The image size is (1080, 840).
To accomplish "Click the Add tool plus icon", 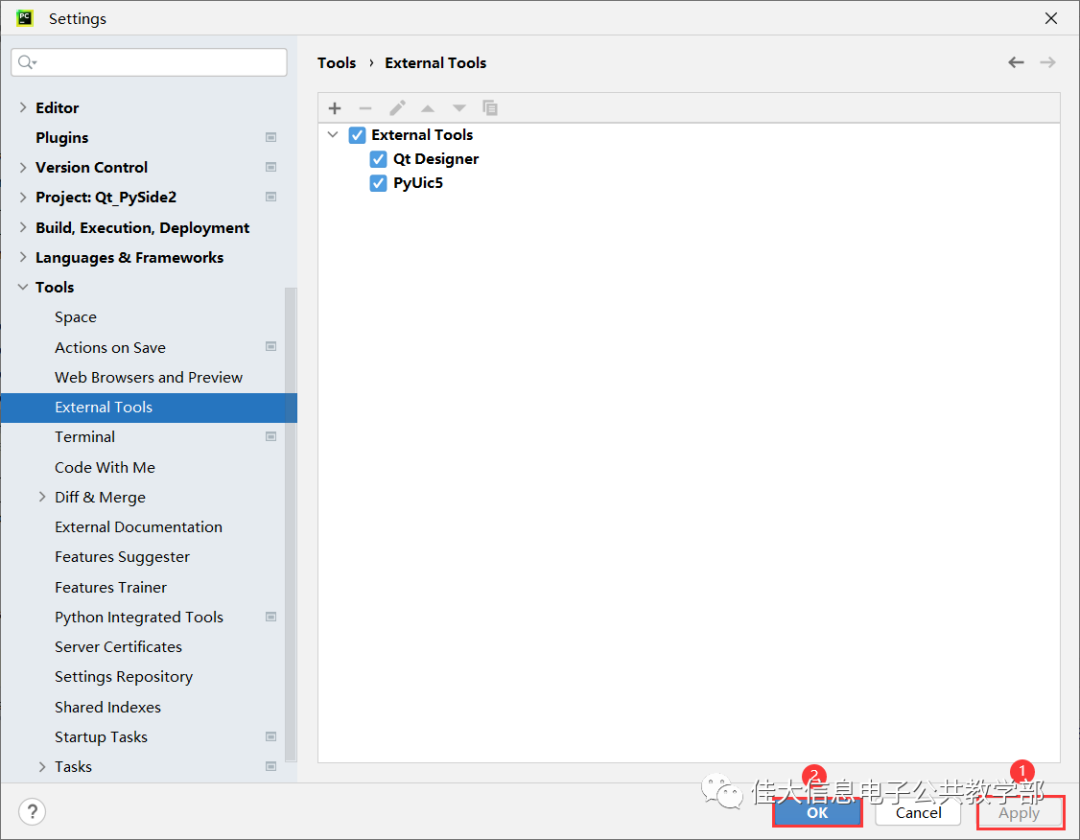I will click(335, 108).
